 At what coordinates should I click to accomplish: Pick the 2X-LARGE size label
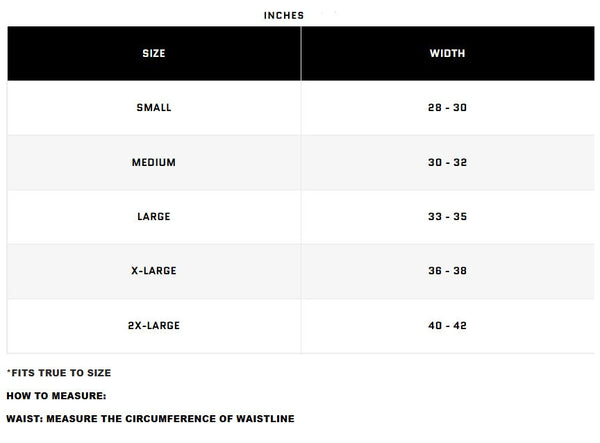(153, 325)
